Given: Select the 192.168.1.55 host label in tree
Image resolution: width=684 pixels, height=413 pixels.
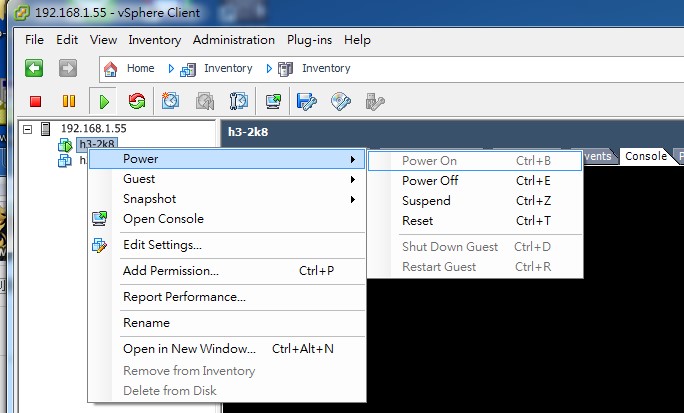Looking at the screenshot, I should tap(94, 128).
